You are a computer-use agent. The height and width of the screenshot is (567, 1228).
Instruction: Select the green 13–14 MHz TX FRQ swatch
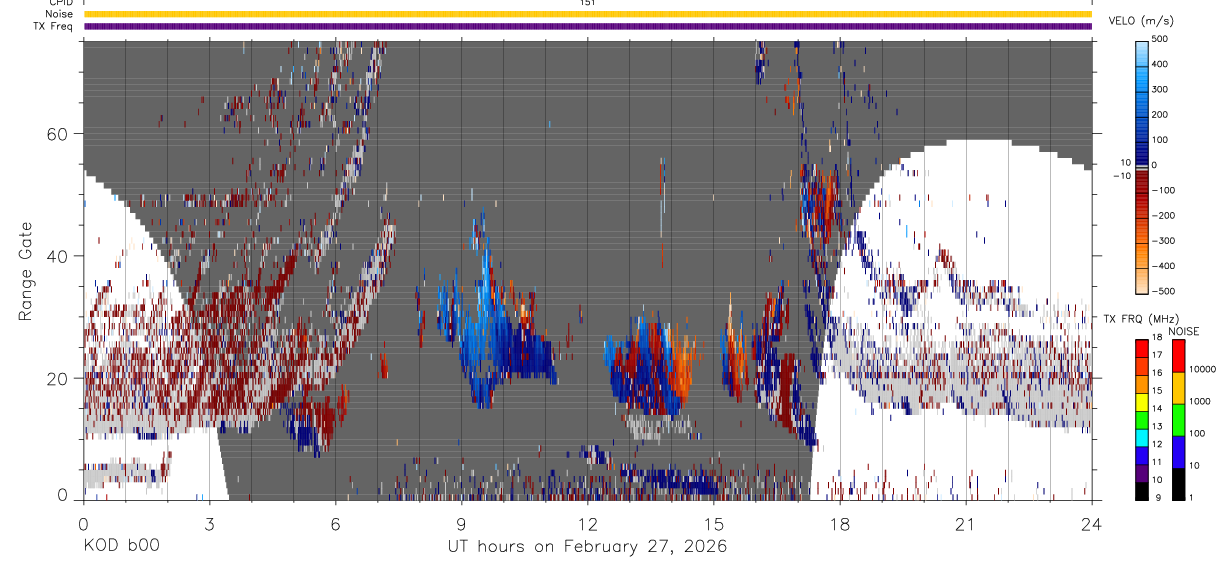1142,420
